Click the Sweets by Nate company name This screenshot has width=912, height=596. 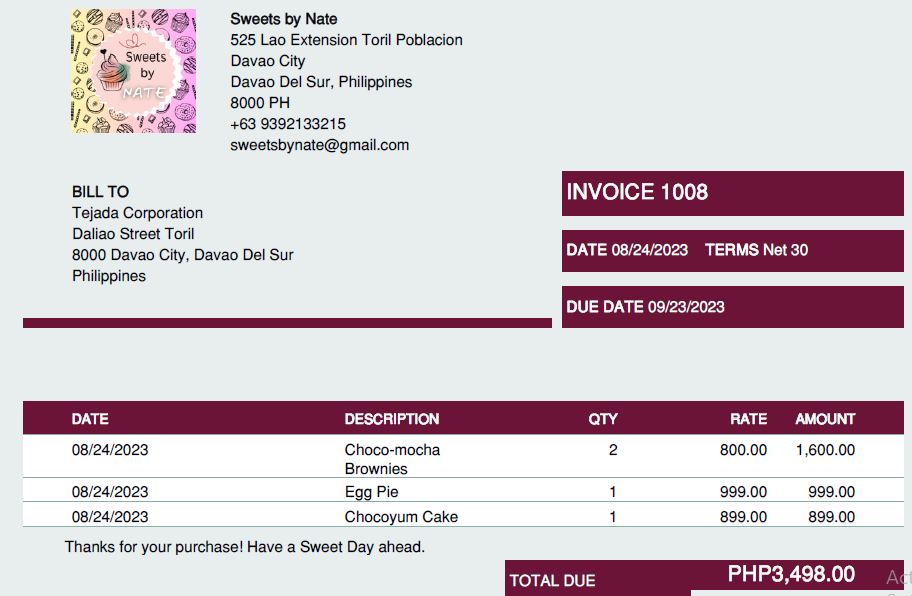pyautogui.click(x=283, y=19)
